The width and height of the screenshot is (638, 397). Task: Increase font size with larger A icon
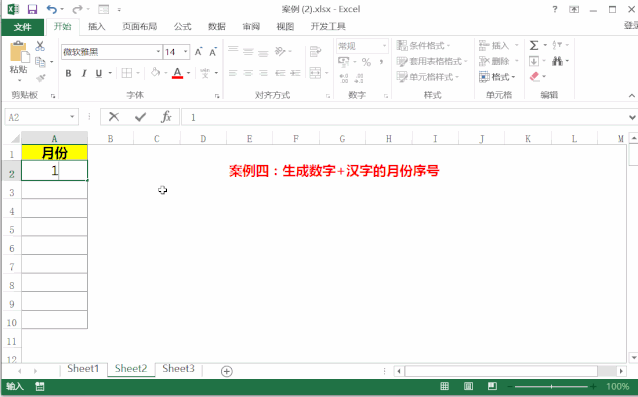point(199,52)
